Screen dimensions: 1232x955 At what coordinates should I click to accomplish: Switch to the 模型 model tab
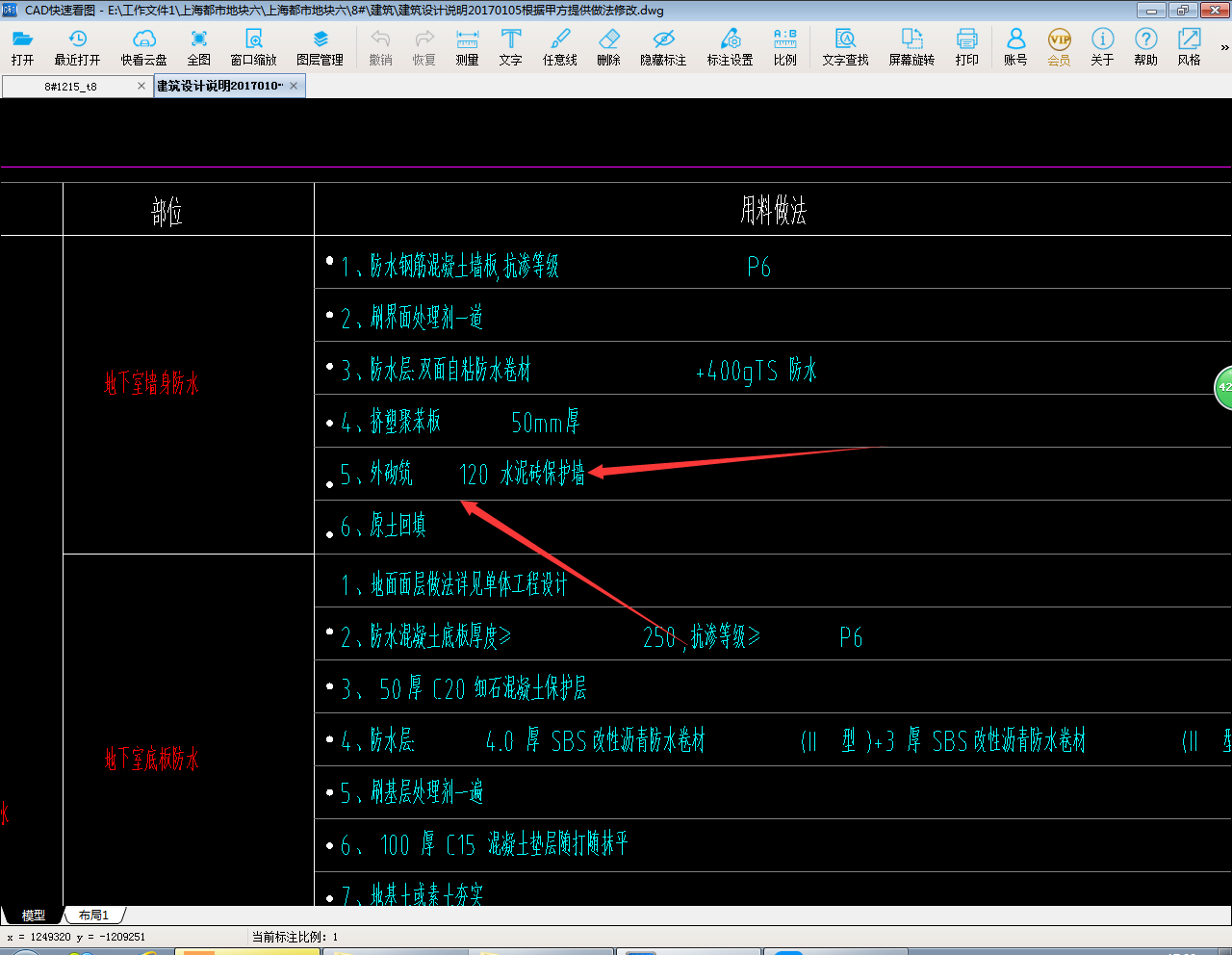click(x=34, y=916)
